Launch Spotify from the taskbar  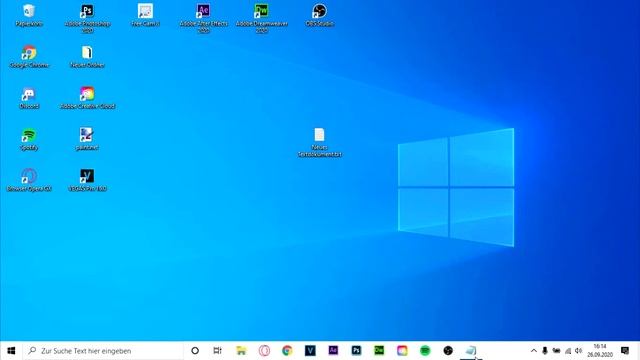point(425,351)
